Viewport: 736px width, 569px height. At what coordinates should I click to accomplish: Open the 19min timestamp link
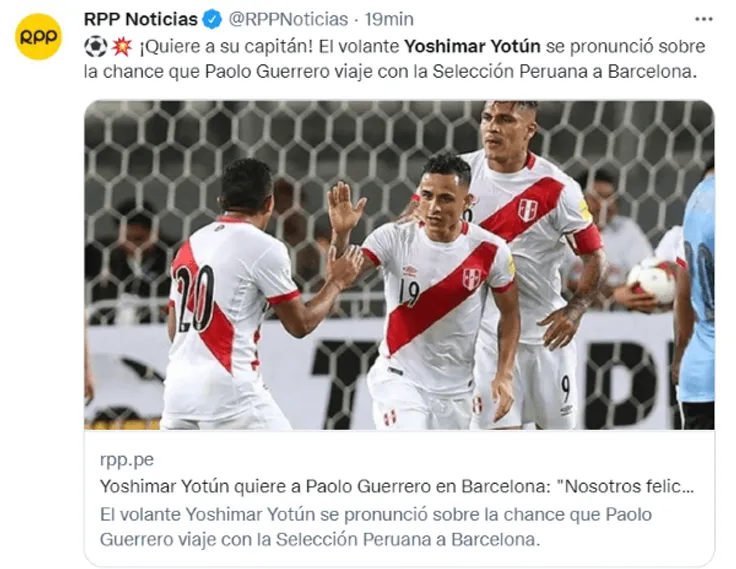(x=389, y=19)
